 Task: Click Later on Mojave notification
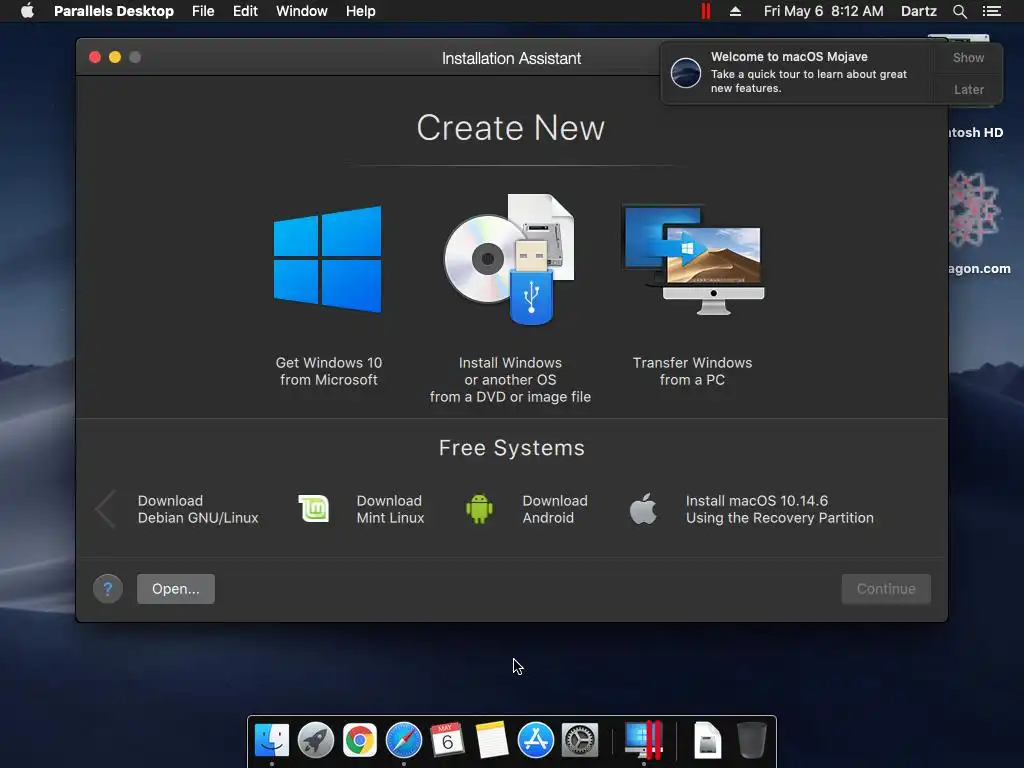[968, 89]
